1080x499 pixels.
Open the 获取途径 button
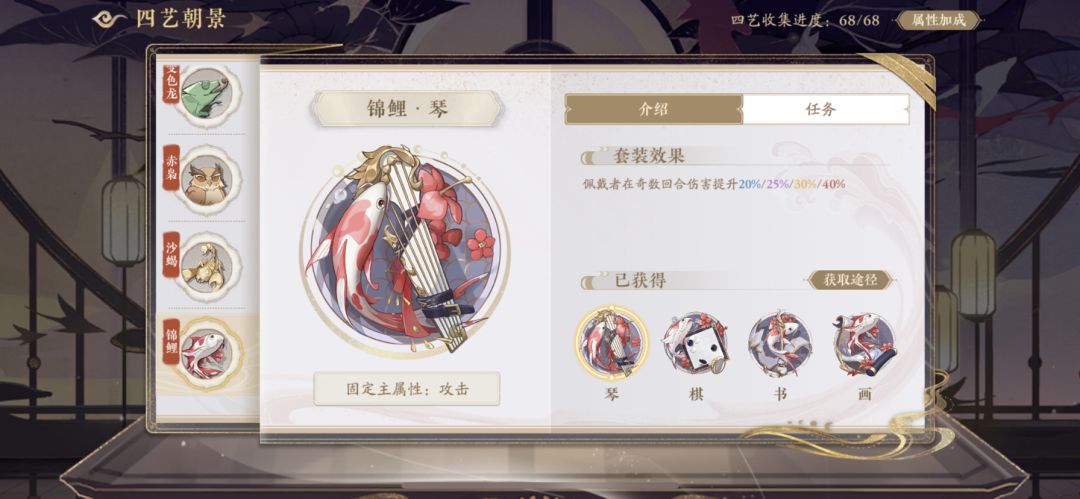[849, 280]
